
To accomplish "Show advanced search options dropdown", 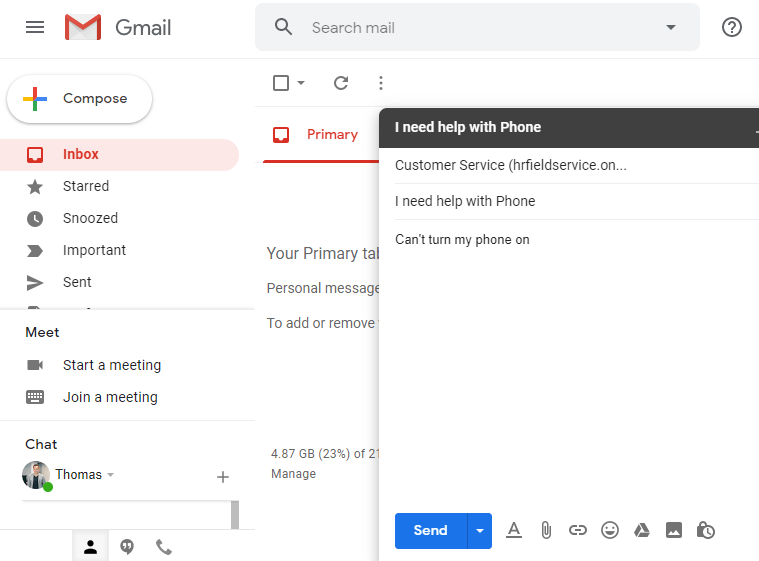I will point(671,27).
